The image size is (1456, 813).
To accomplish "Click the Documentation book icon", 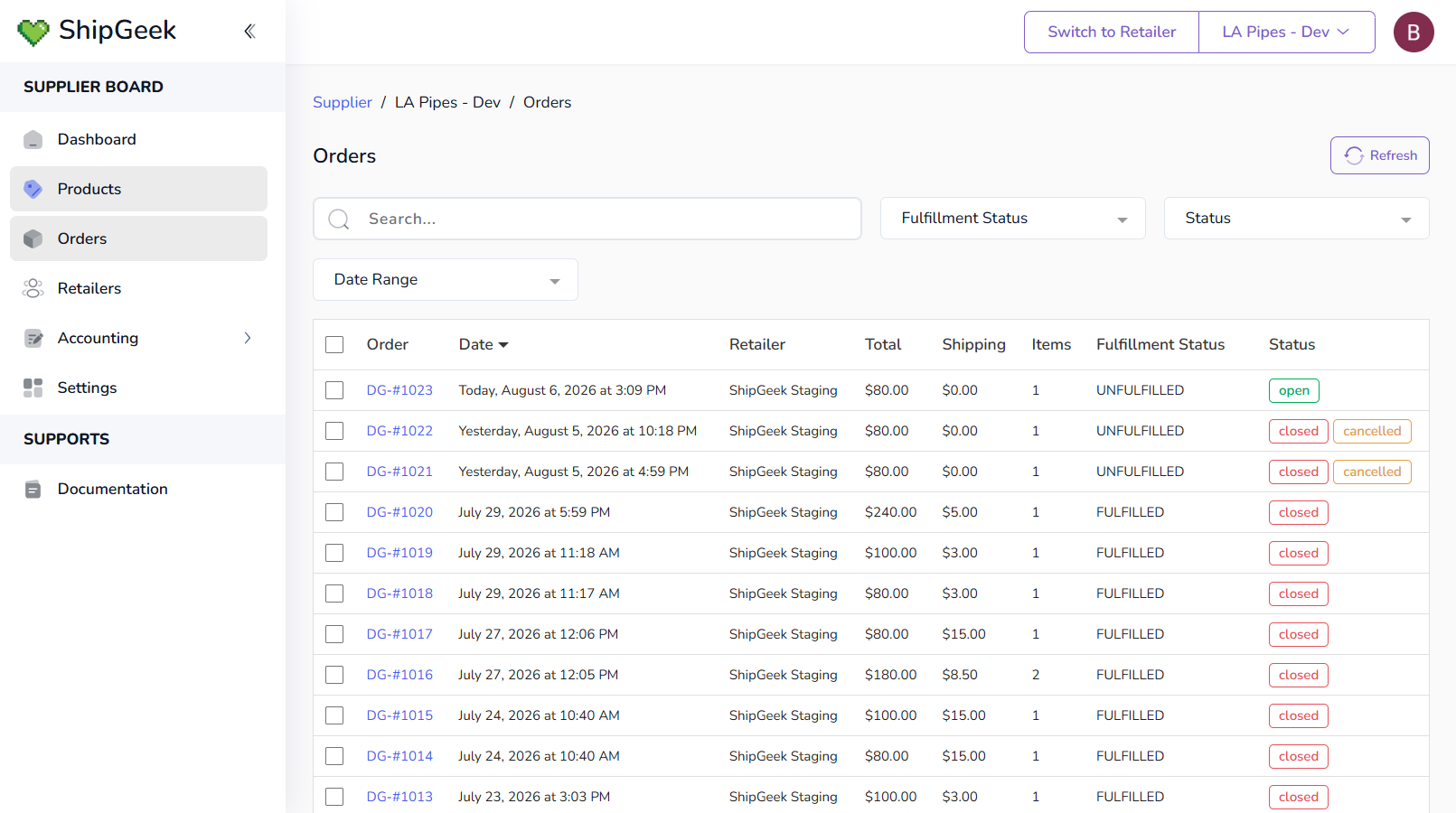I will pyautogui.click(x=33, y=489).
